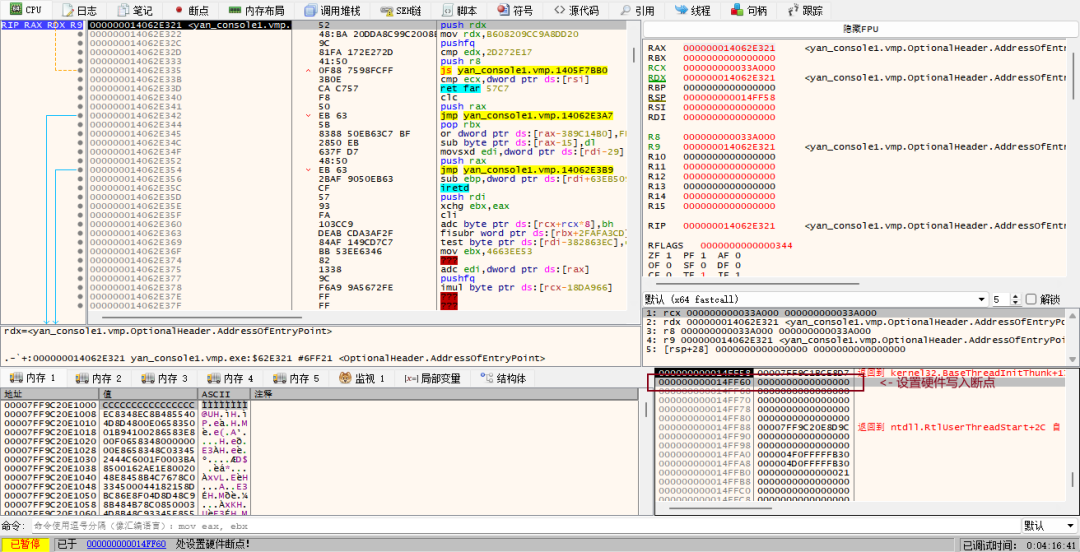Click the 笔记 notes tab icon
This screenshot has height=552, width=1080.
click(123, 10)
